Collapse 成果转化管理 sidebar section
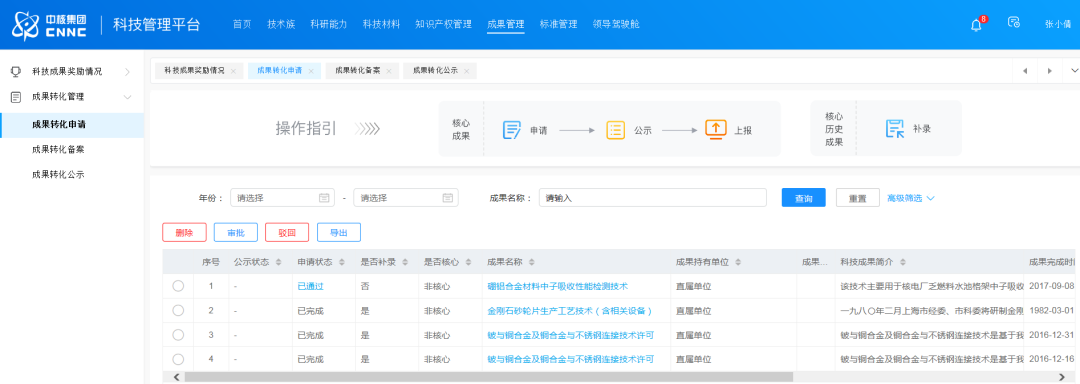 [x=127, y=97]
